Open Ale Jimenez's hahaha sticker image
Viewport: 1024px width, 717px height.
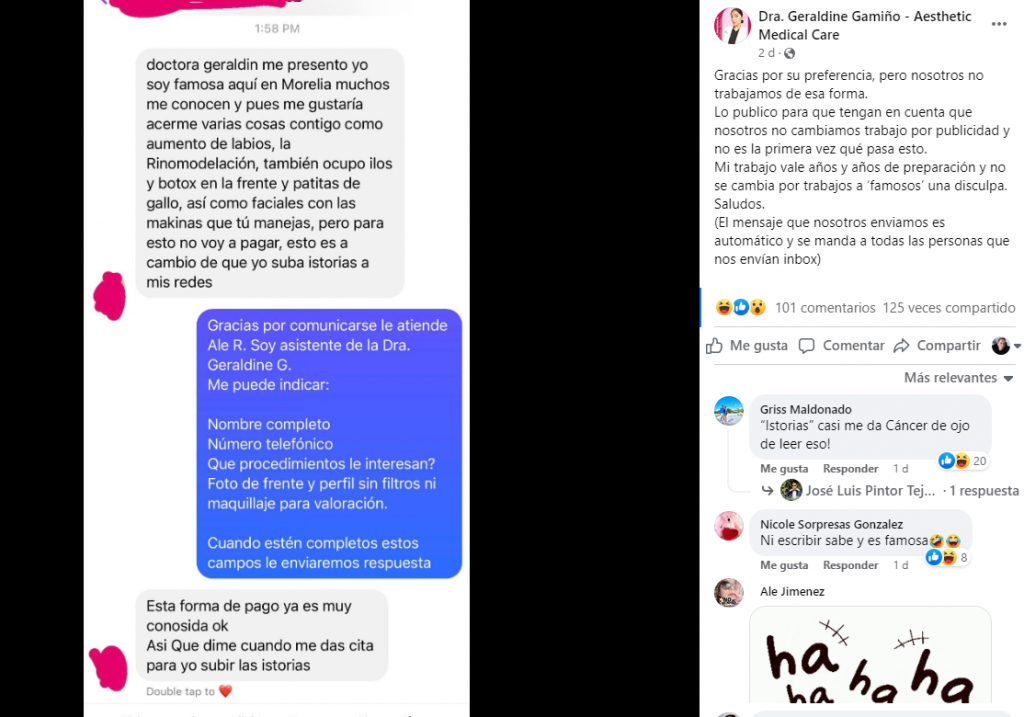(870, 655)
